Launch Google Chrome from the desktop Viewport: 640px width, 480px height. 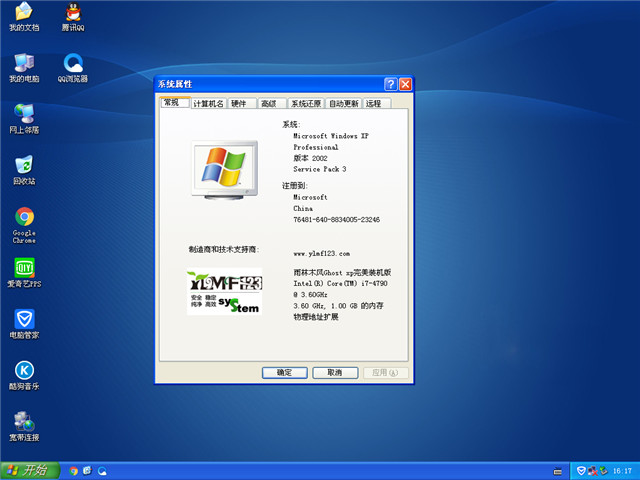(24, 225)
